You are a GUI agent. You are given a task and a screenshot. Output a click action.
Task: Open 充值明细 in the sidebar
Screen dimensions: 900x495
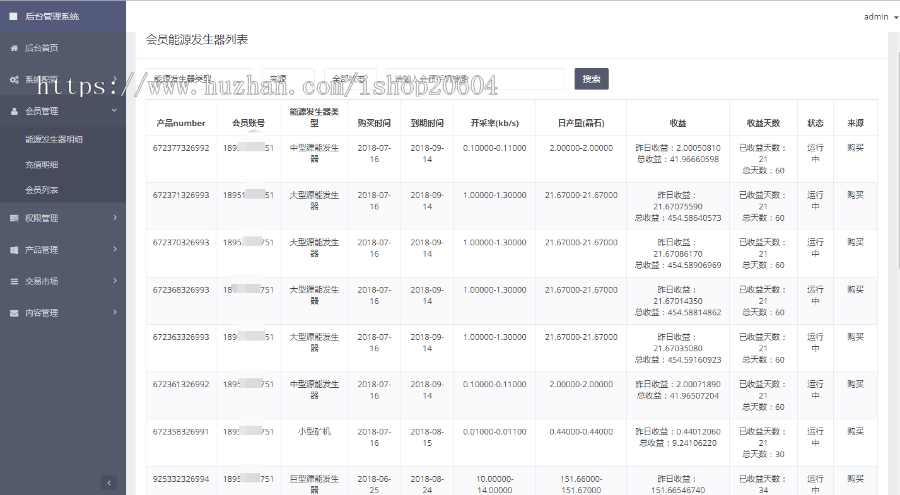(42, 164)
